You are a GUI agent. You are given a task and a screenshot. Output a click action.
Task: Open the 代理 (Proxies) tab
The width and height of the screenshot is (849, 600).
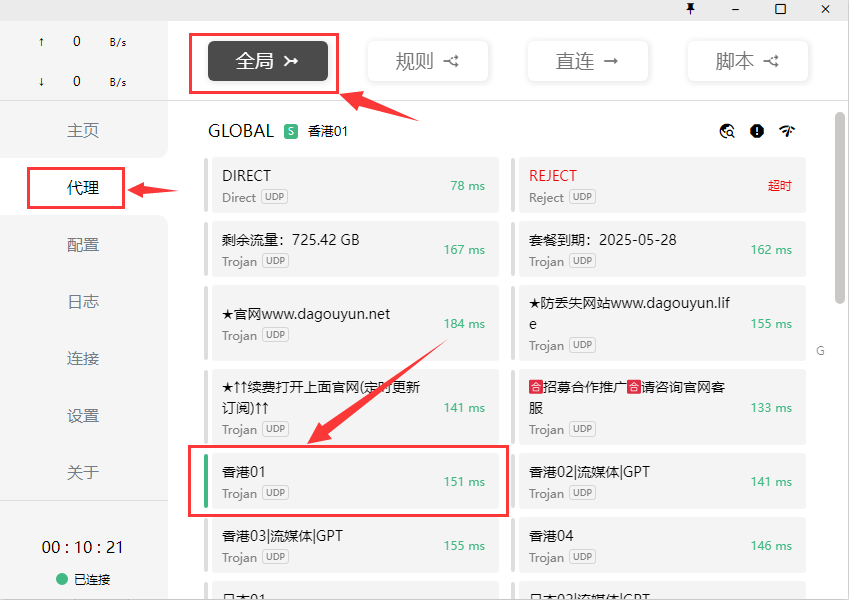pos(83,187)
